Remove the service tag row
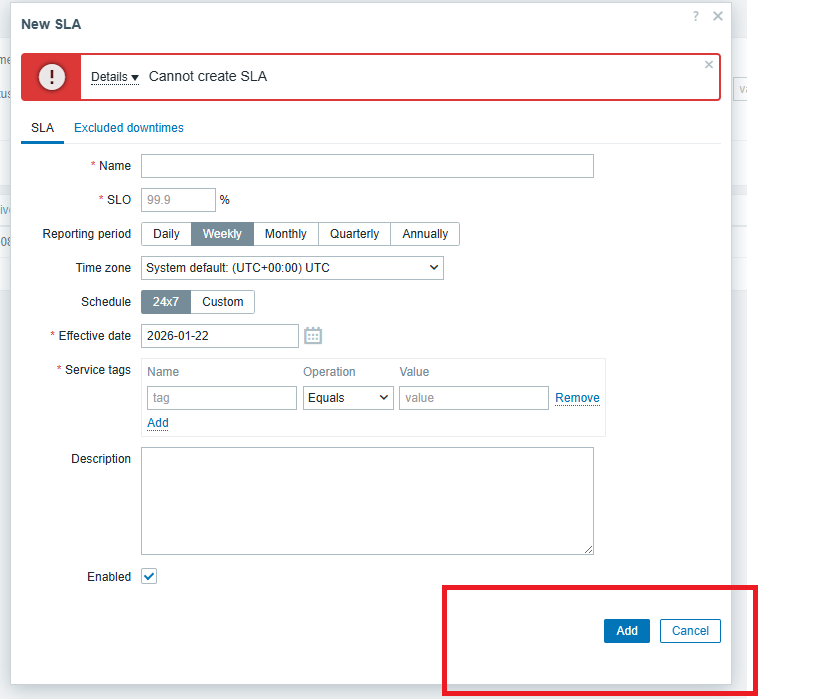Image resolution: width=836 pixels, height=699 pixels. pos(577,398)
